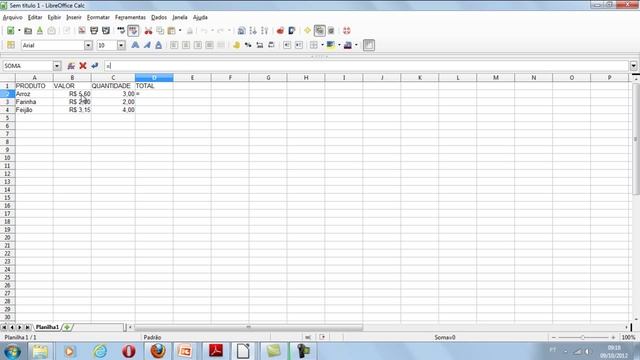Align cell content right
The height and width of the screenshot is (360, 640).
(x=198, y=45)
